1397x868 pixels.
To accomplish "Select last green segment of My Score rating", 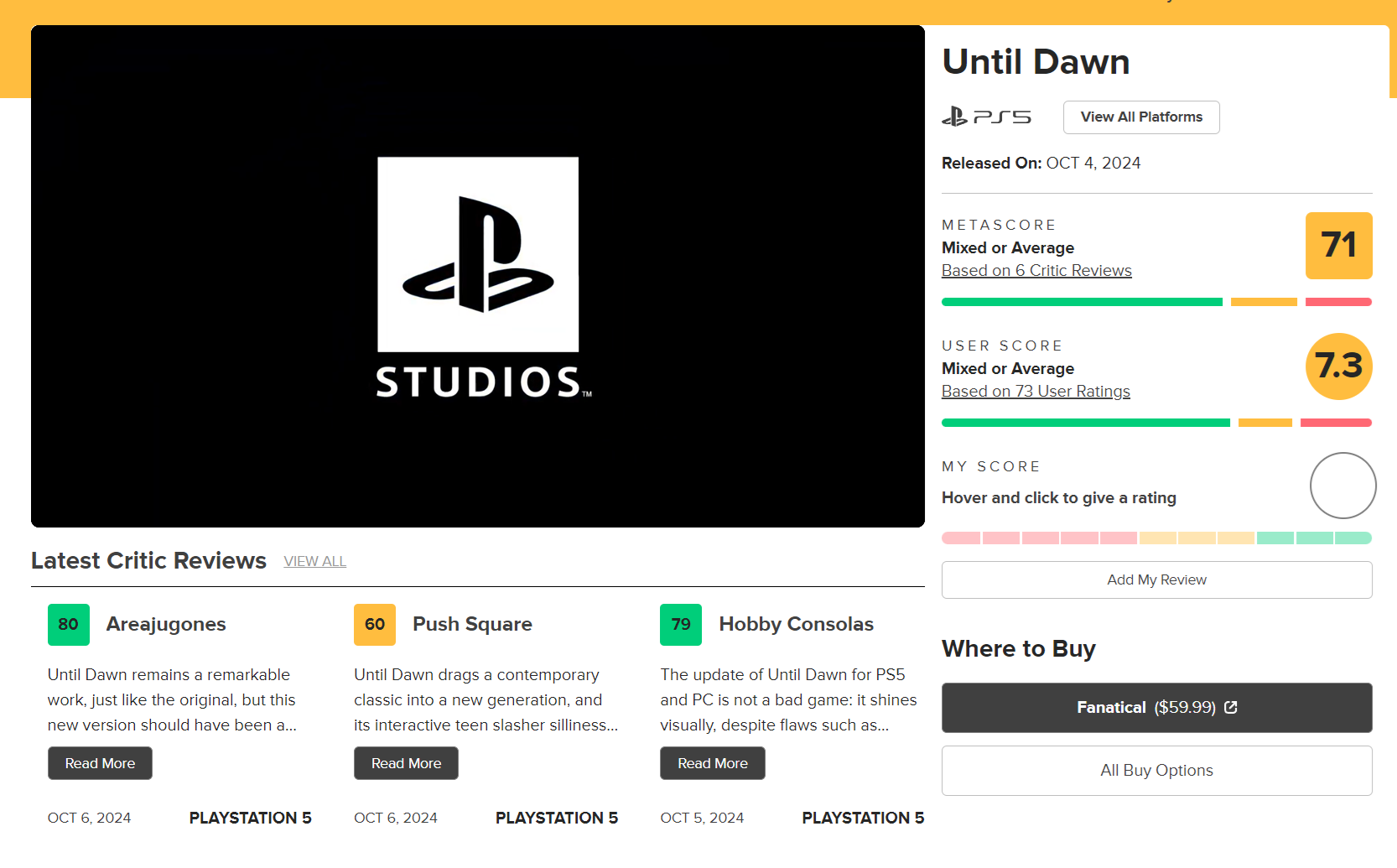I will [1353, 538].
